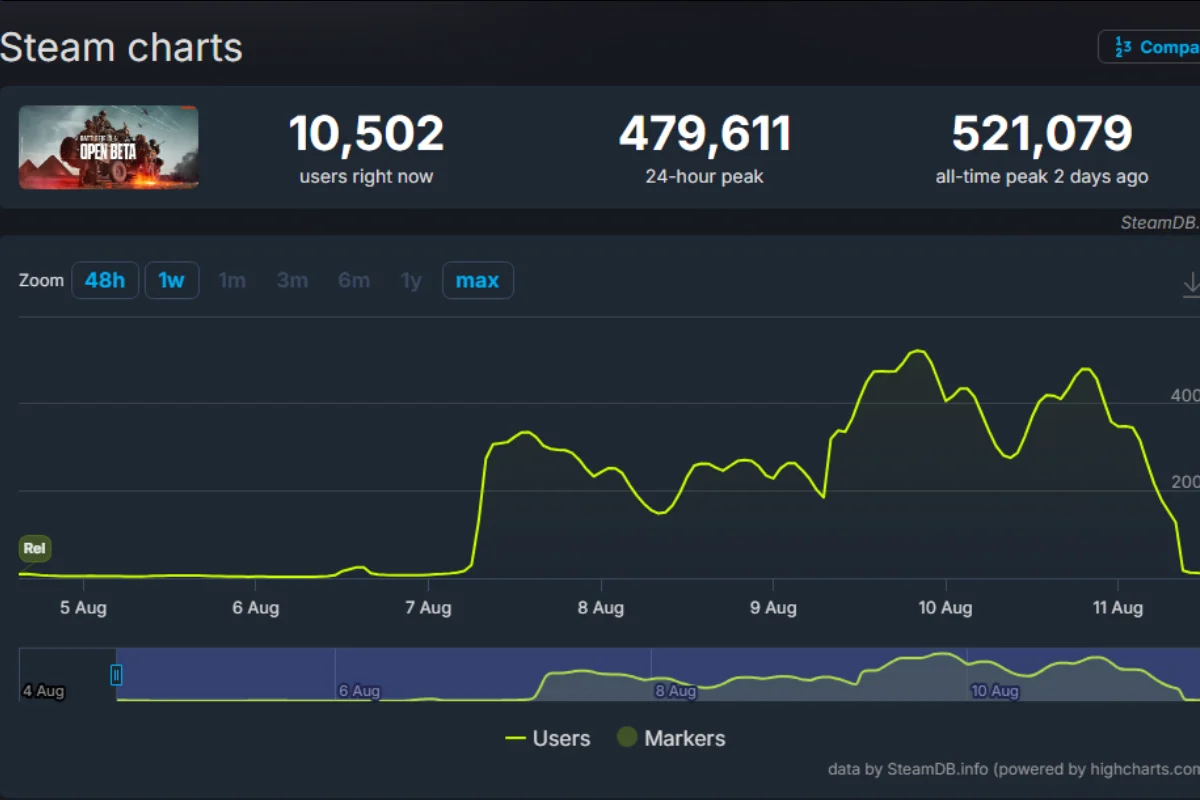Set zoom to 6m
This screenshot has width=1200, height=800.
[354, 280]
